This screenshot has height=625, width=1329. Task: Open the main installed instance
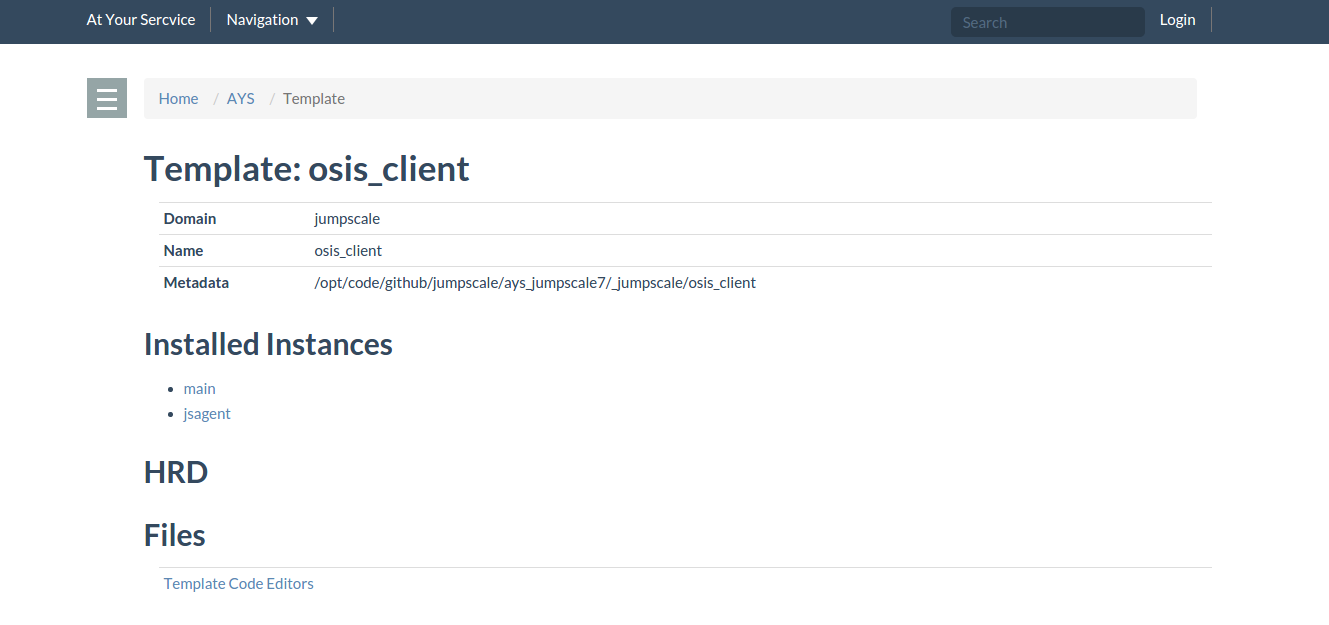tap(199, 388)
